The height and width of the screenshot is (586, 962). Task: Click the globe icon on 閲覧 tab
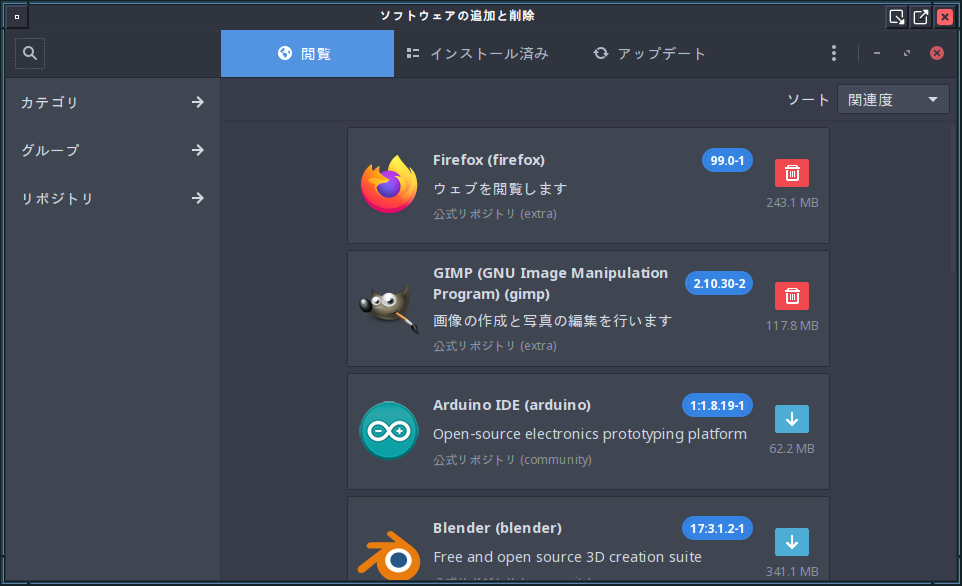coord(285,53)
